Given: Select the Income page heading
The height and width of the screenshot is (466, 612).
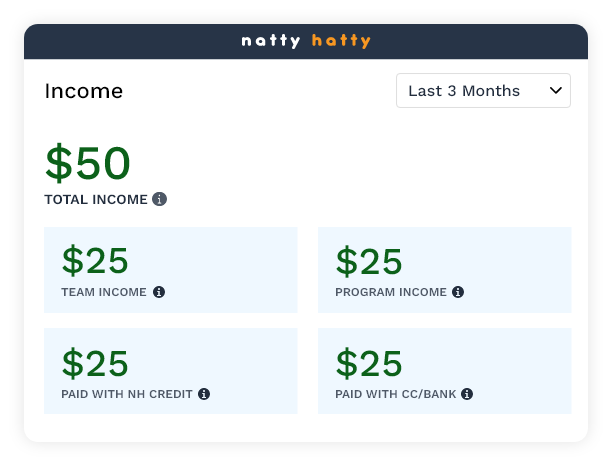Looking at the screenshot, I should click(84, 91).
